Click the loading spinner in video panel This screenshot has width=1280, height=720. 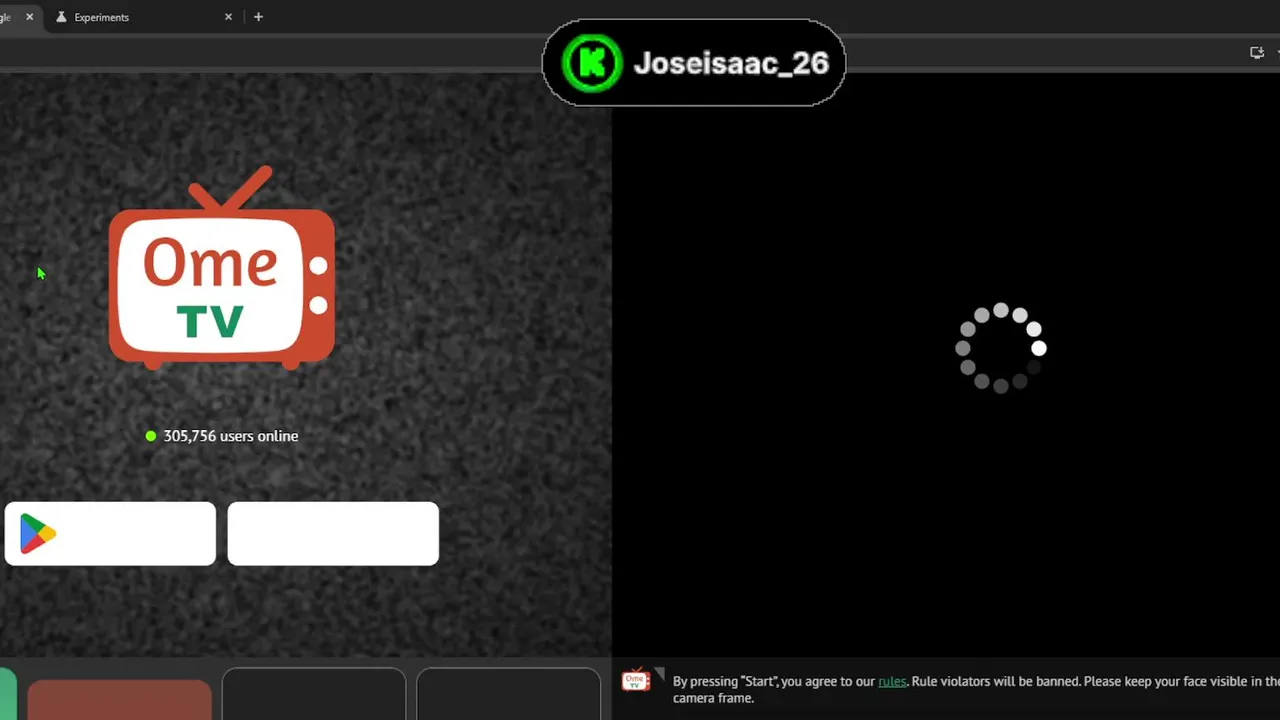click(x=1000, y=348)
